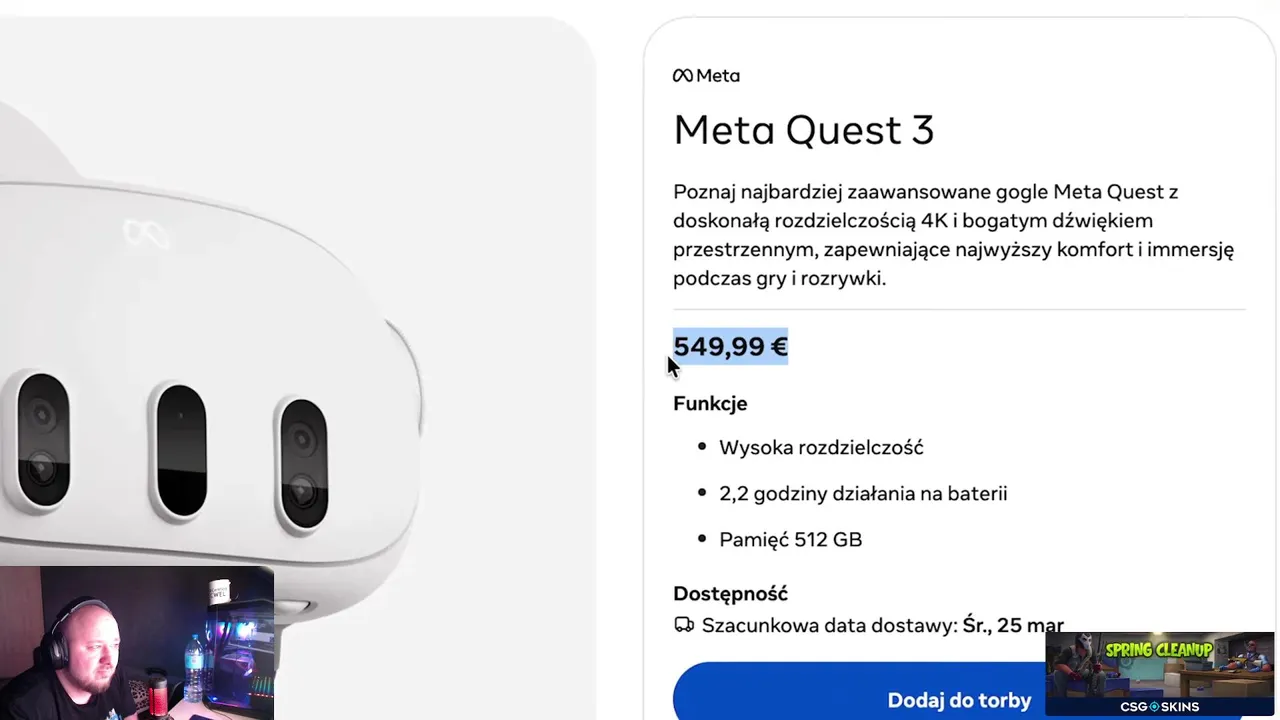Click the streamer webcam overlay
The image size is (1280, 720).
click(x=137, y=643)
